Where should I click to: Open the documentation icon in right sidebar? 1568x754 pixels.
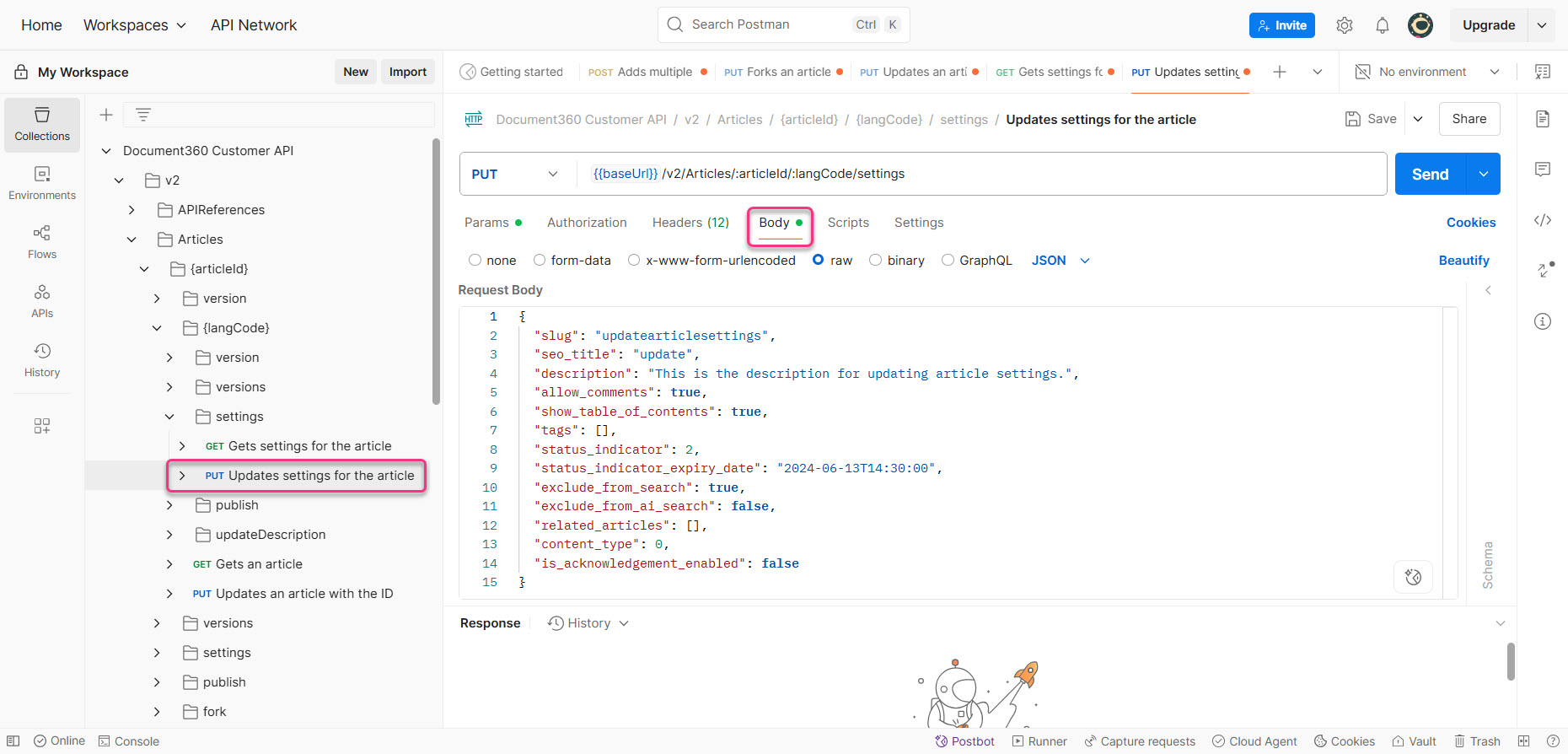tap(1543, 119)
